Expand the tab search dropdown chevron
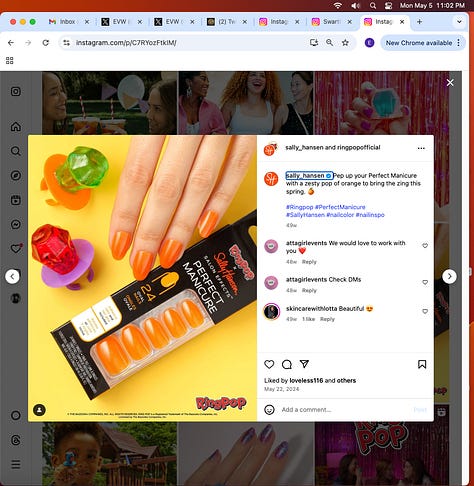 tap(459, 22)
